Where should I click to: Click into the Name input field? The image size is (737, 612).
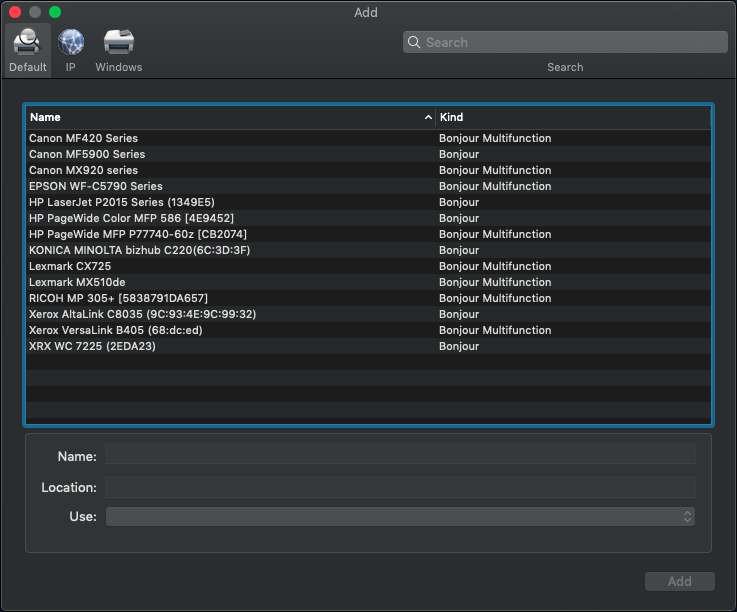(400, 454)
